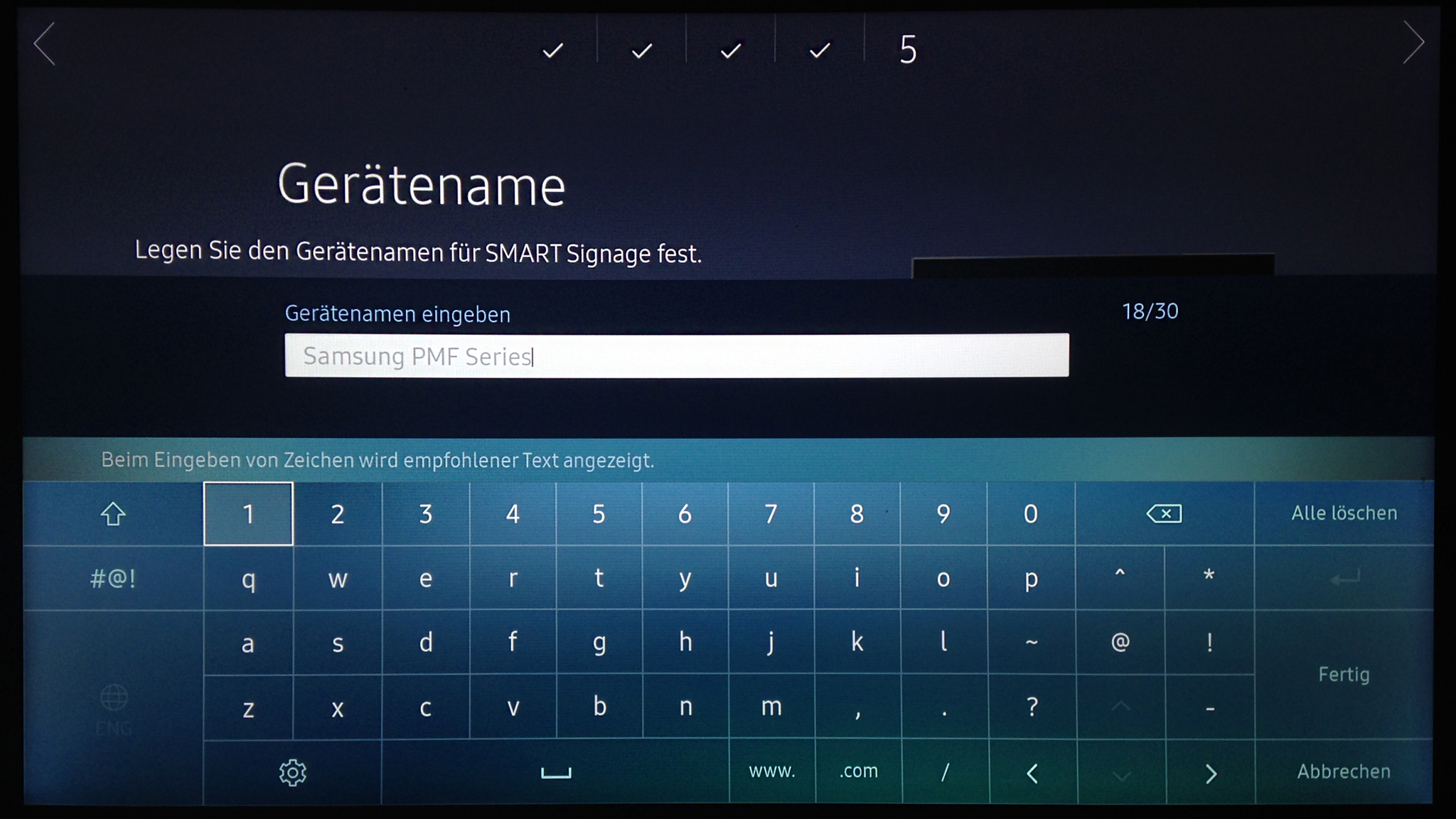Click the Gerätenamen input field
1456x819 pixels.
pyautogui.click(x=676, y=355)
